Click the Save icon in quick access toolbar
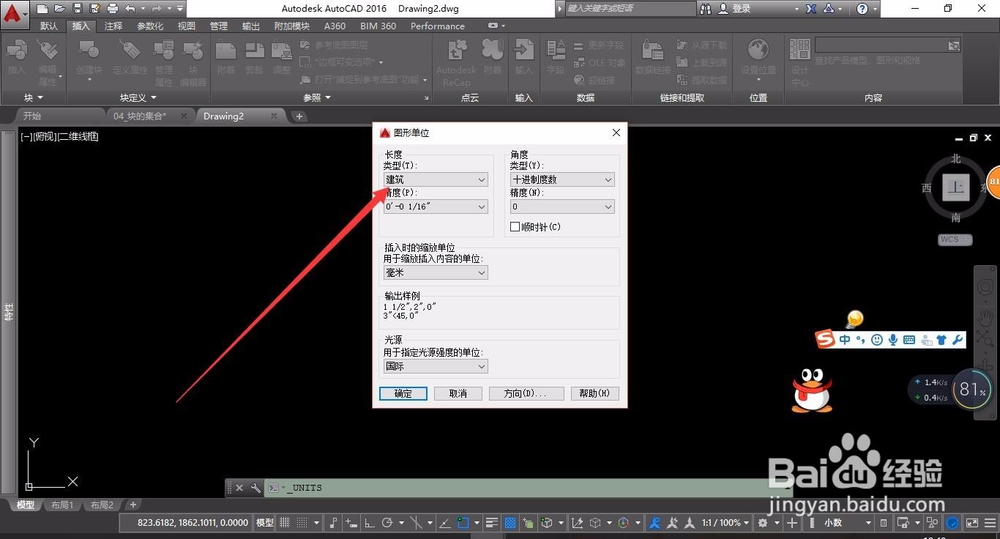The height and width of the screenshot is (539, 1000). click(x=77, y=9)
